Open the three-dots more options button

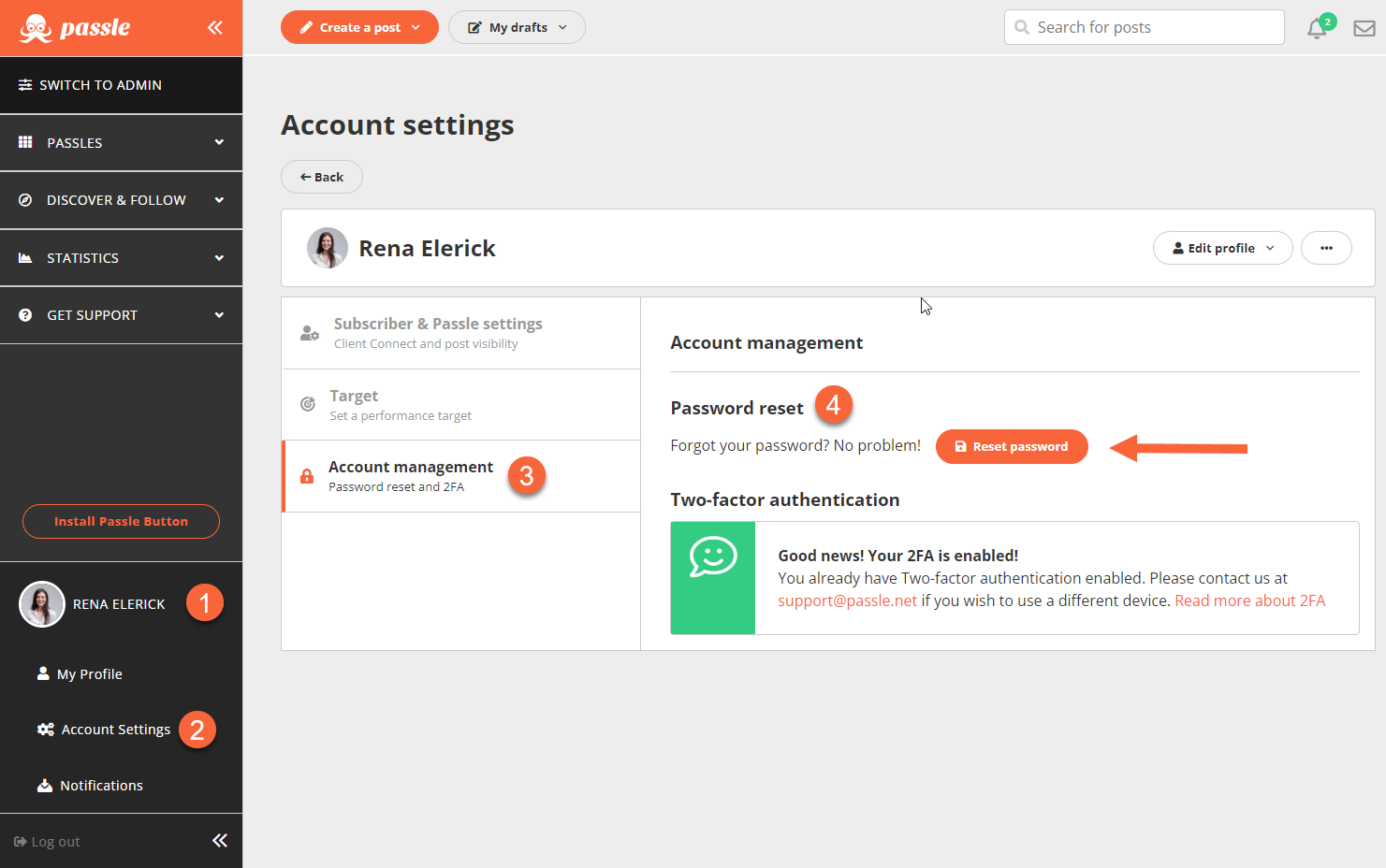pyautogui.click(x=1326, y=248)
